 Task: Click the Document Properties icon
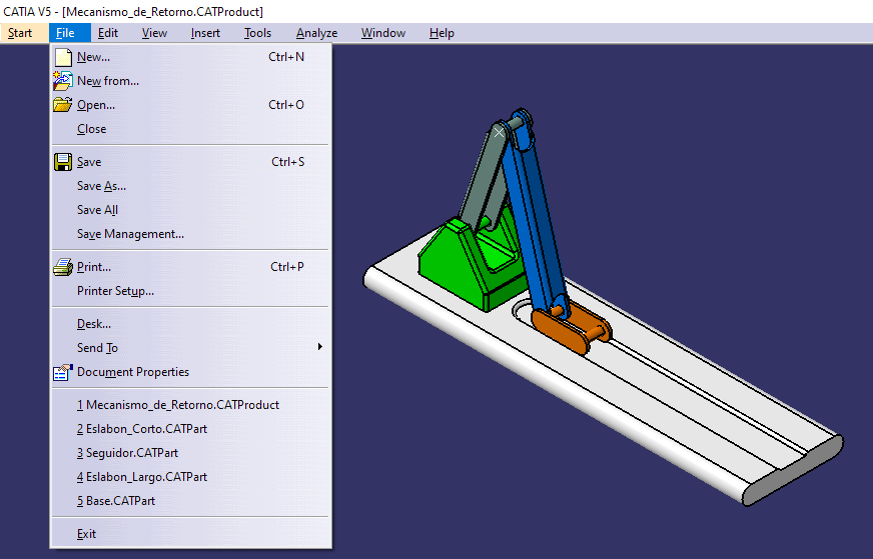(x=63, y=372)
